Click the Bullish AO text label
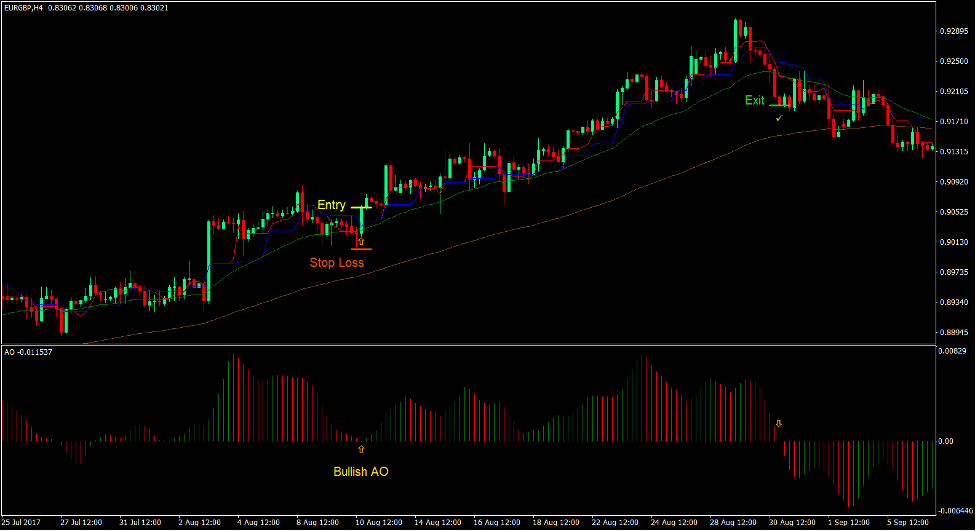This screenshot has height=531, width=977. click(361, 471)
